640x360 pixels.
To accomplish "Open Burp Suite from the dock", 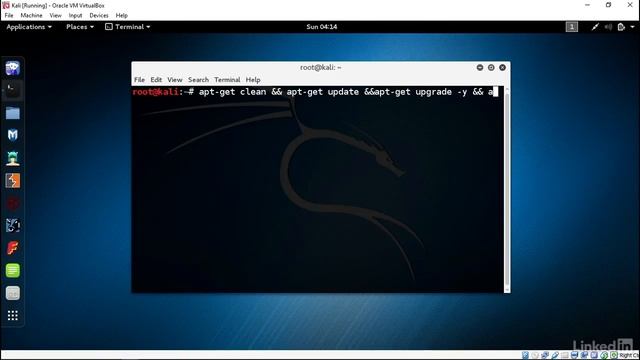I will click(13, 180).
